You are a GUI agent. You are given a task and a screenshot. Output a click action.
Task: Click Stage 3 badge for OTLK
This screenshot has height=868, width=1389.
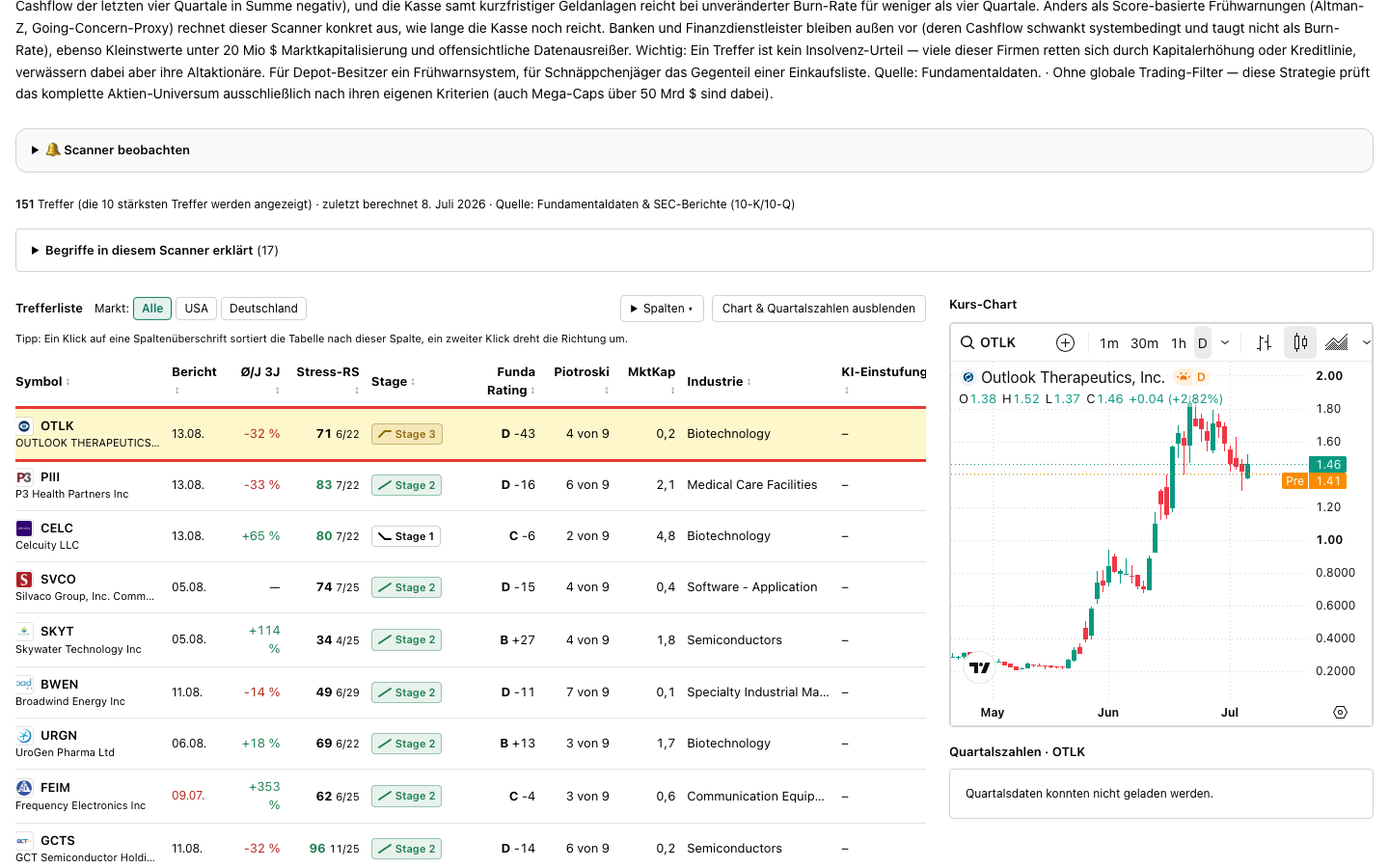click(406, 434)
